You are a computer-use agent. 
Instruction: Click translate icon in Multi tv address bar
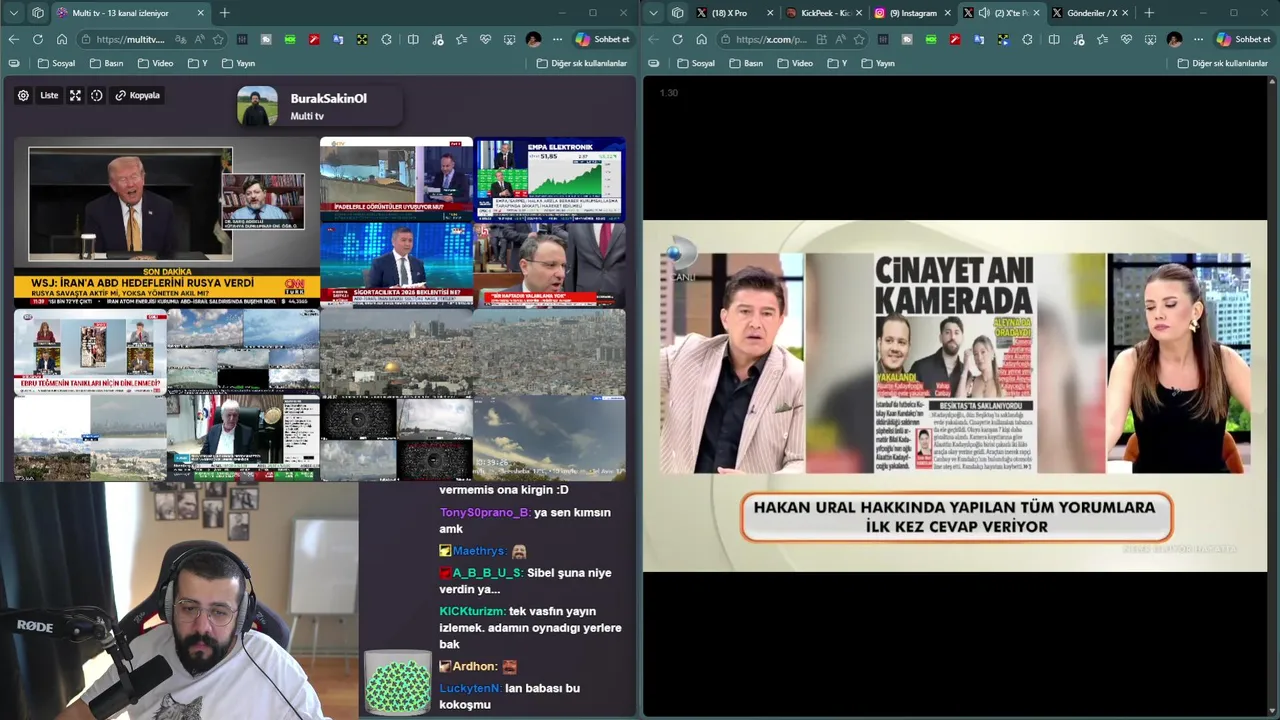click(180, 39)
